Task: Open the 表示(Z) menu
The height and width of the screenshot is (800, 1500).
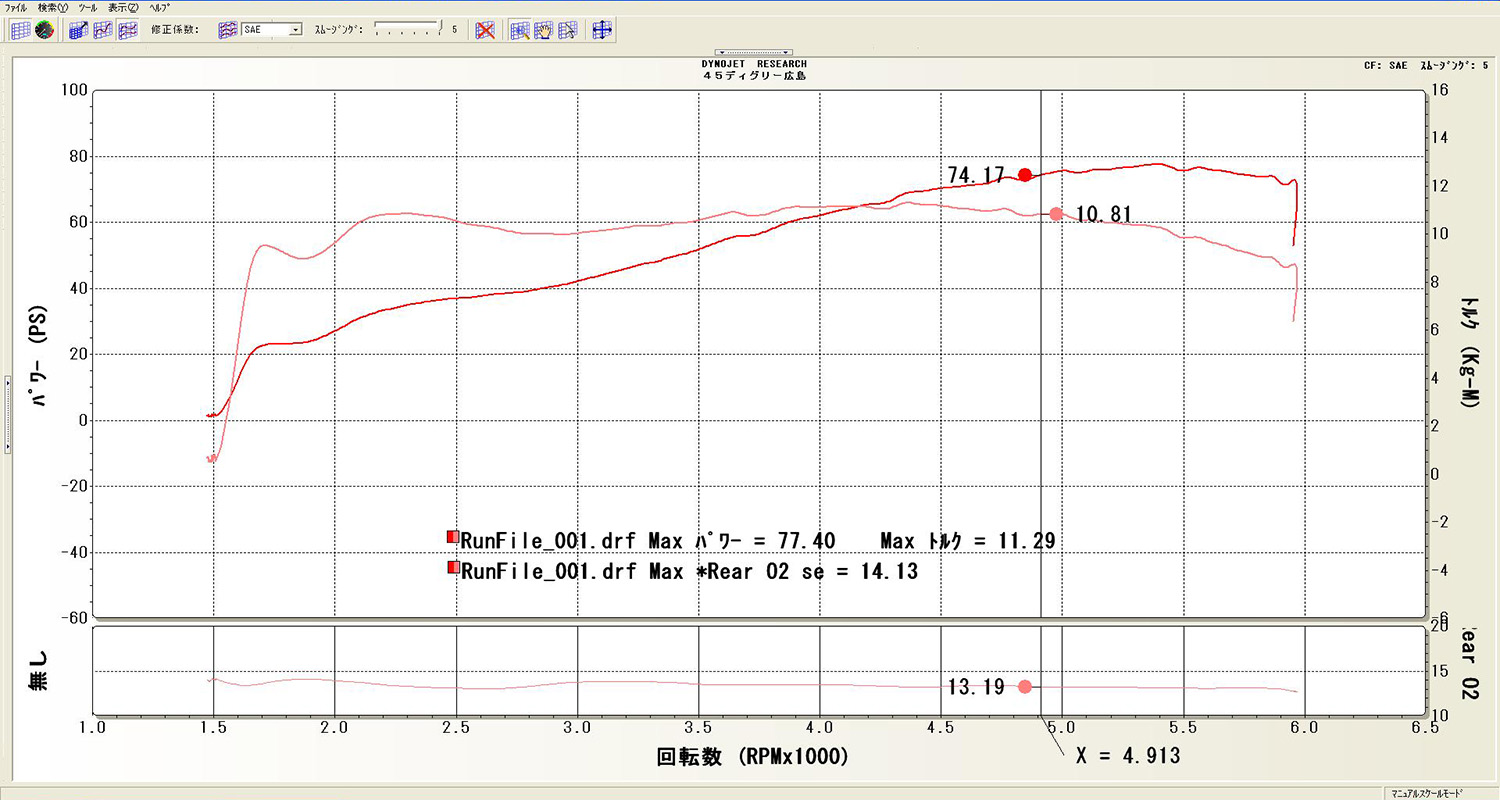Action: tap(124, 7)
